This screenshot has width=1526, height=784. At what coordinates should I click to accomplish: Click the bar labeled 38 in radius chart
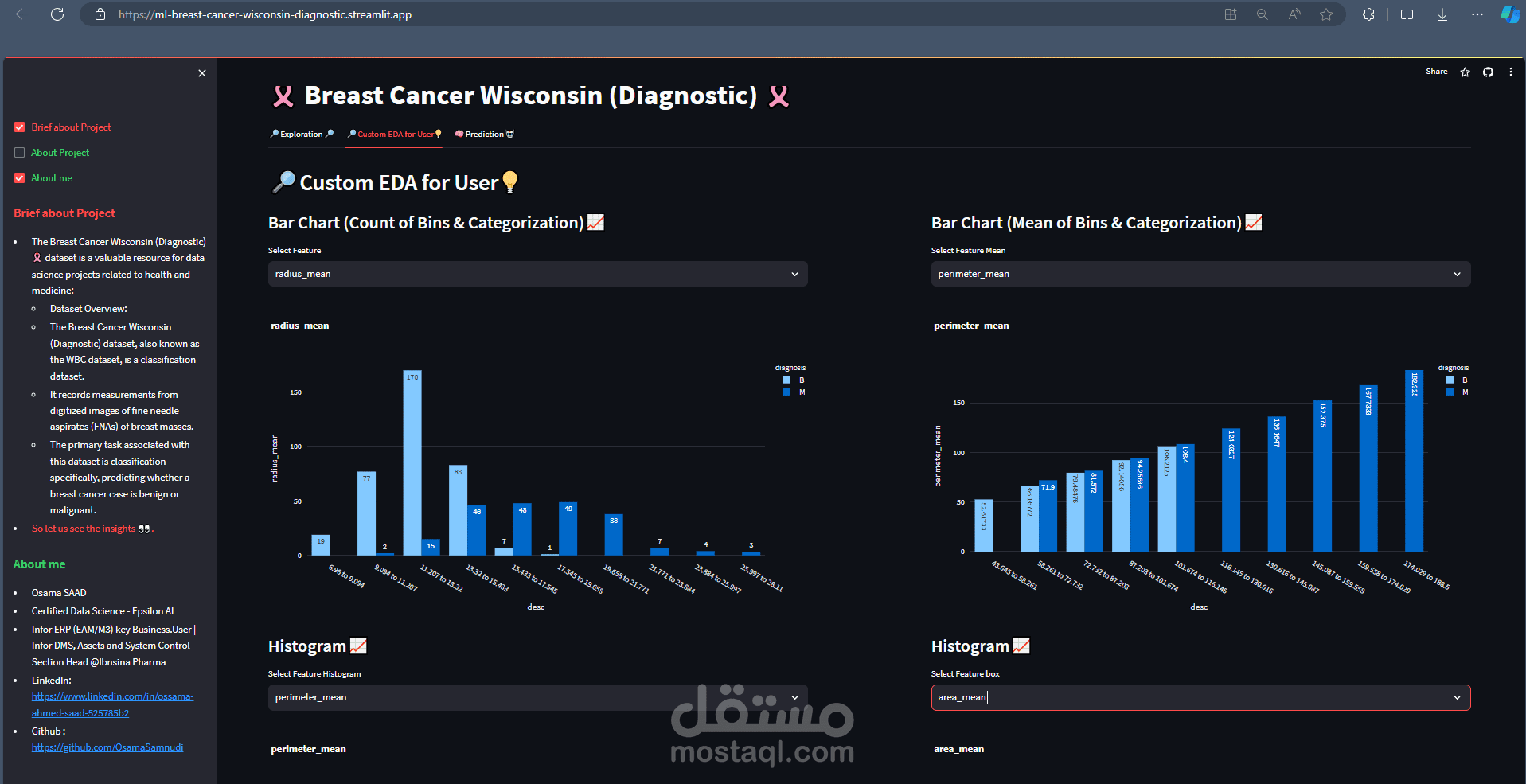coord(614,534)
